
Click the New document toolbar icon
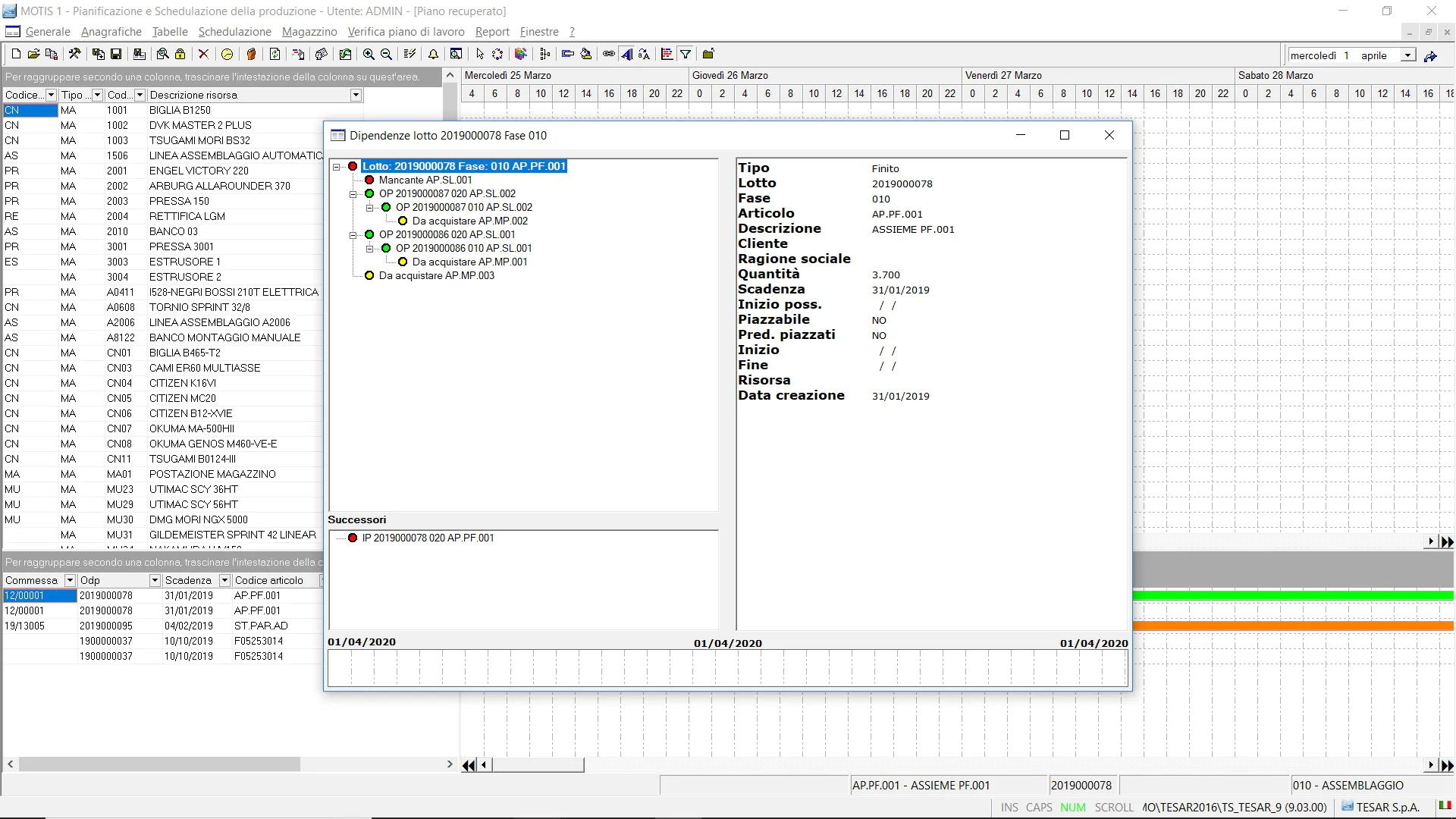click(15, 54)
